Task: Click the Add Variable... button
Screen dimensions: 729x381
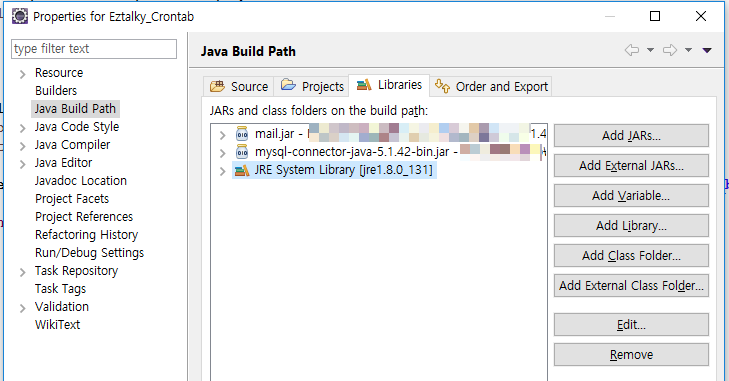Action: pyautogui.click(x=631, y=196)
